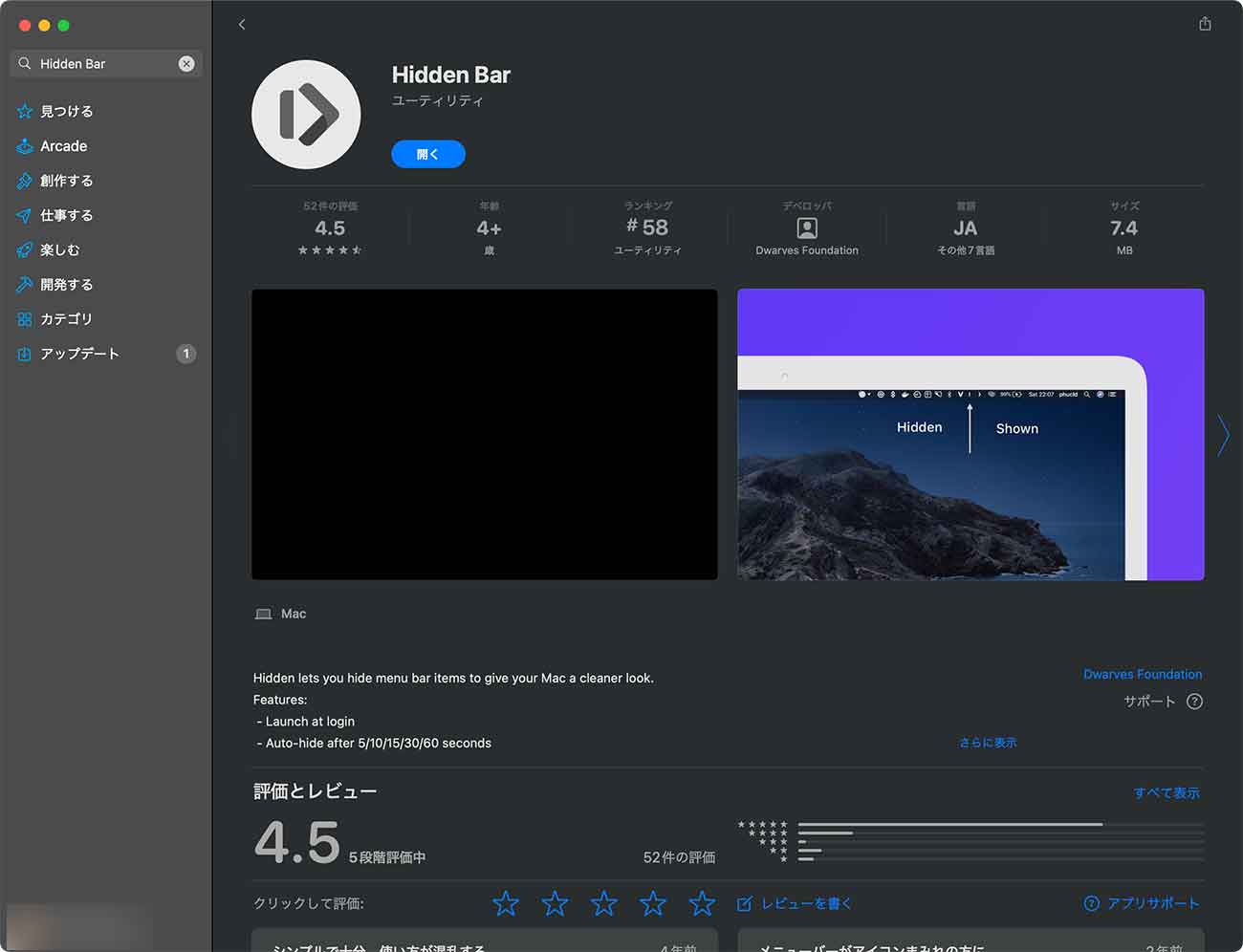Click question icon beside アプリサポート
Screen dimensions: 1243x952
tap(1091, 903)
